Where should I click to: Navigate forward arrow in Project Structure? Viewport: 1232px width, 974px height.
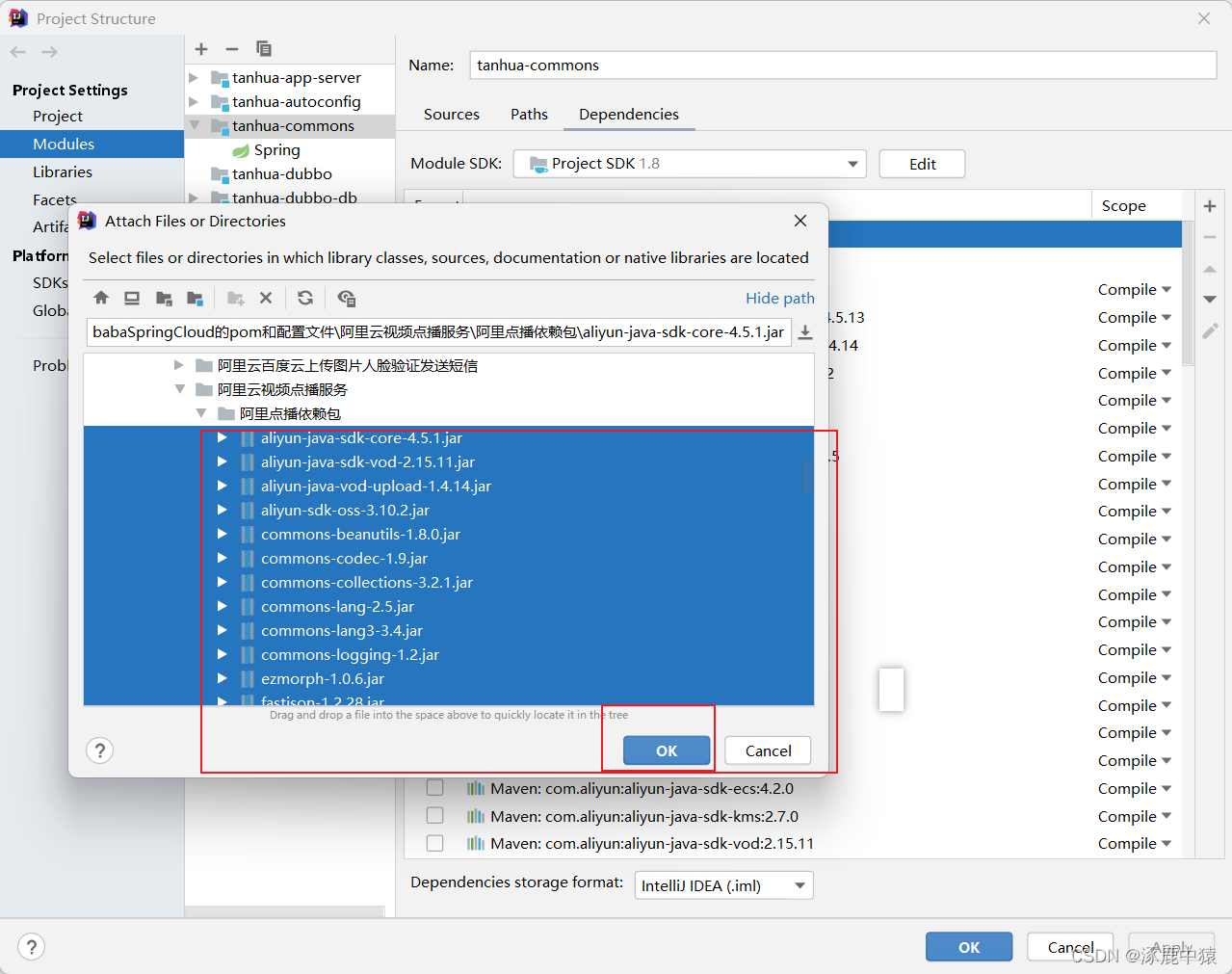(x=49, y=52)
